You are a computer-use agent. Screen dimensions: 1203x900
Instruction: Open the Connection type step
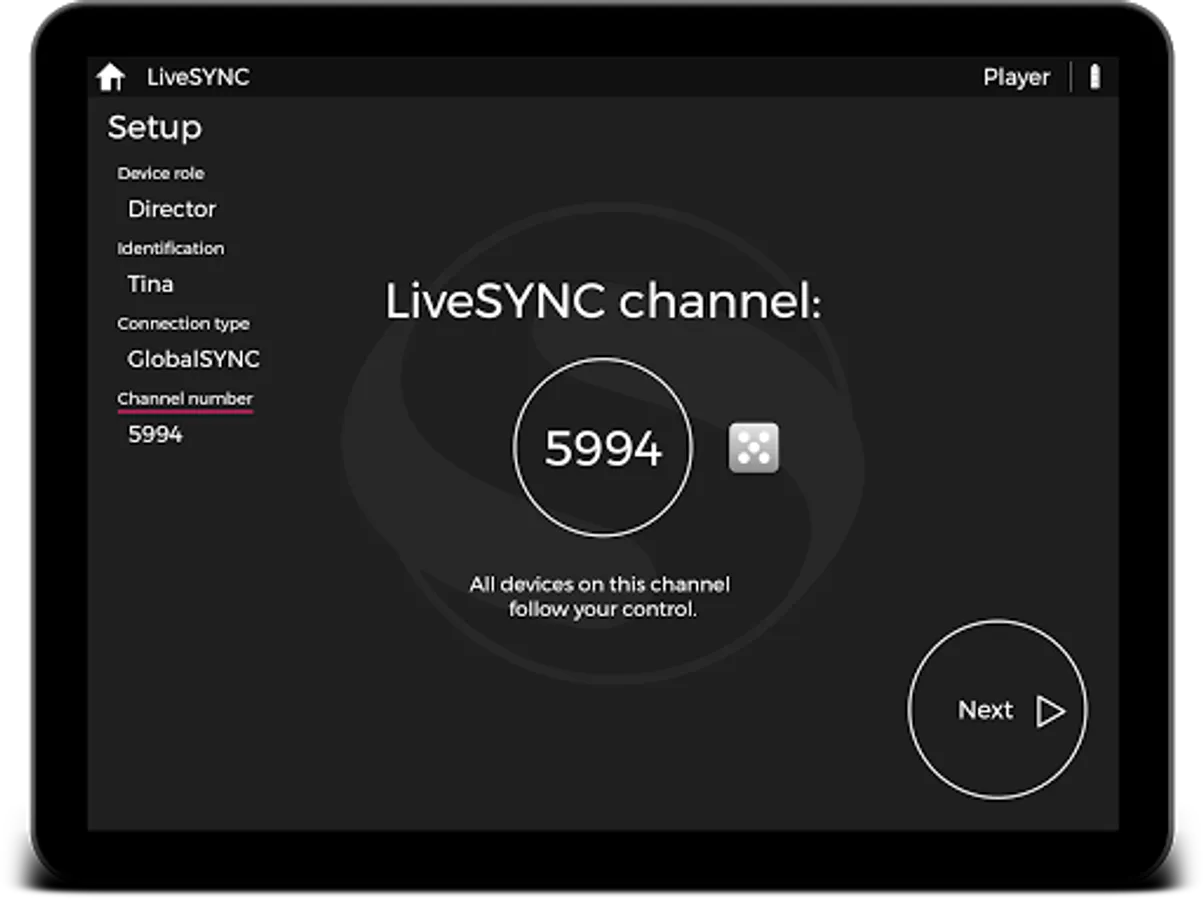tap(183, 323)
